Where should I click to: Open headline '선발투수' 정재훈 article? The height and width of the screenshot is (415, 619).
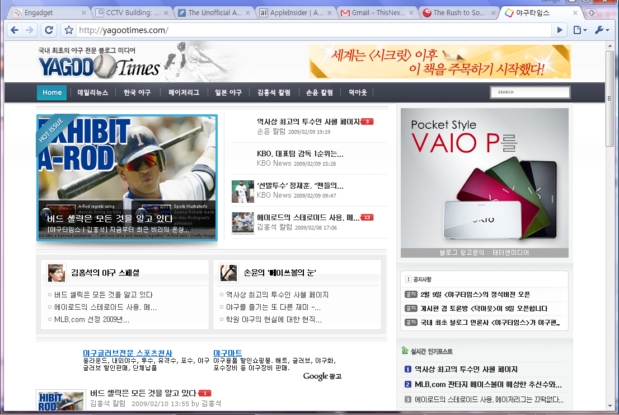[300, 186]
